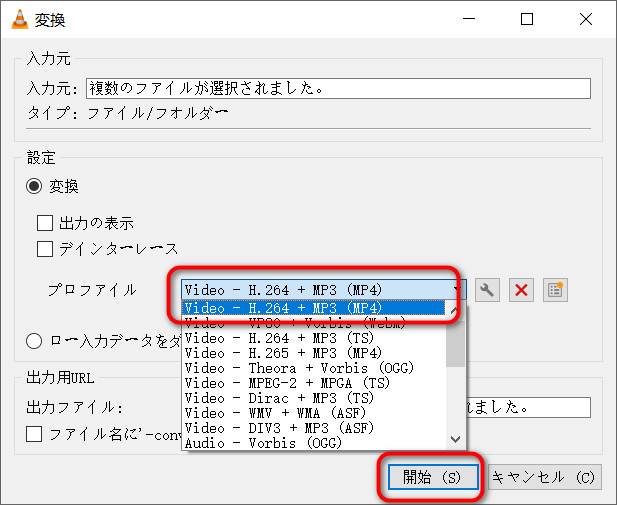Close the 変換 dialog
Screen dimensions: 617x505
pos(586,19)
